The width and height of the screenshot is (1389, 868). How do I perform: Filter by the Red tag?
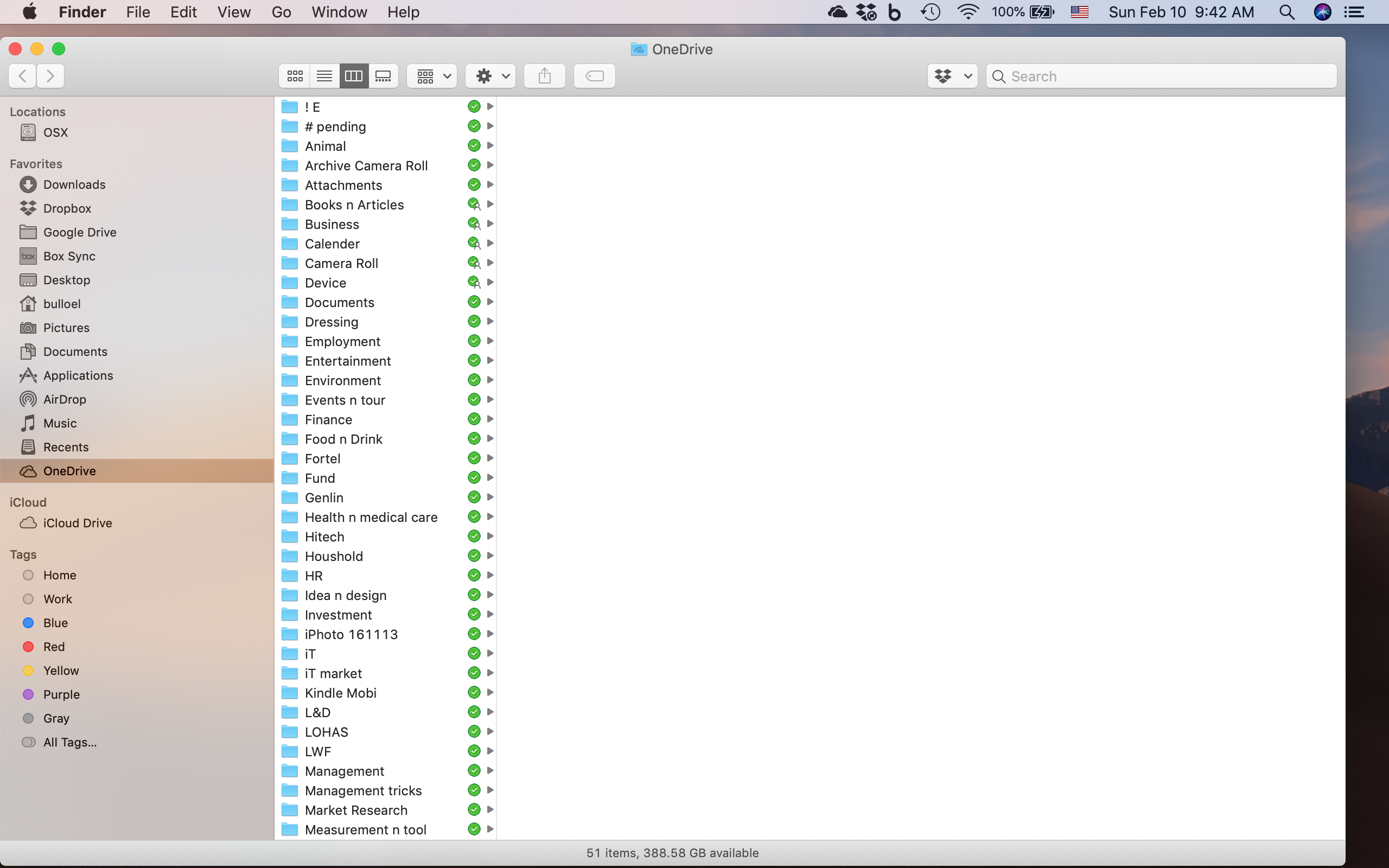point(137,647)
